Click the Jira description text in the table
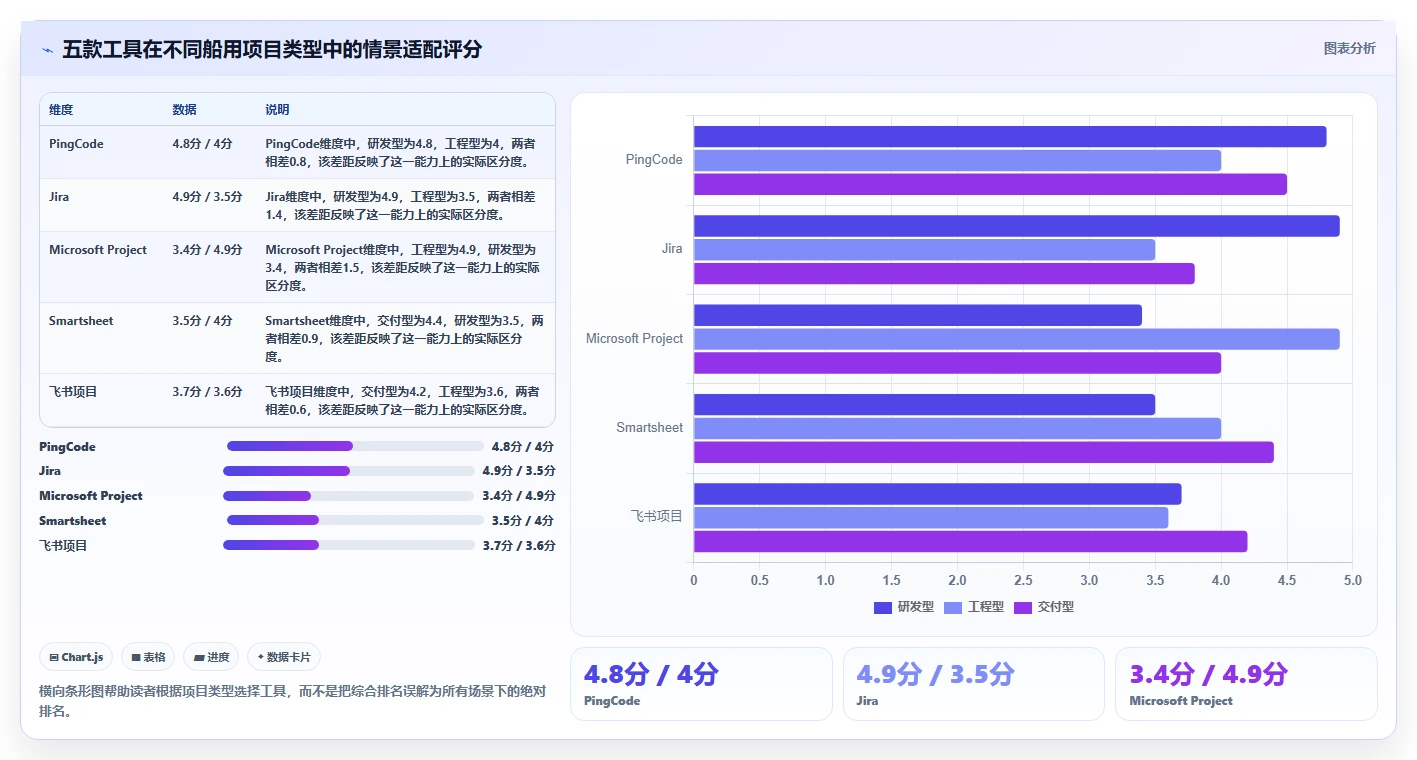The image size is (1417, 760). click(400, 206)
